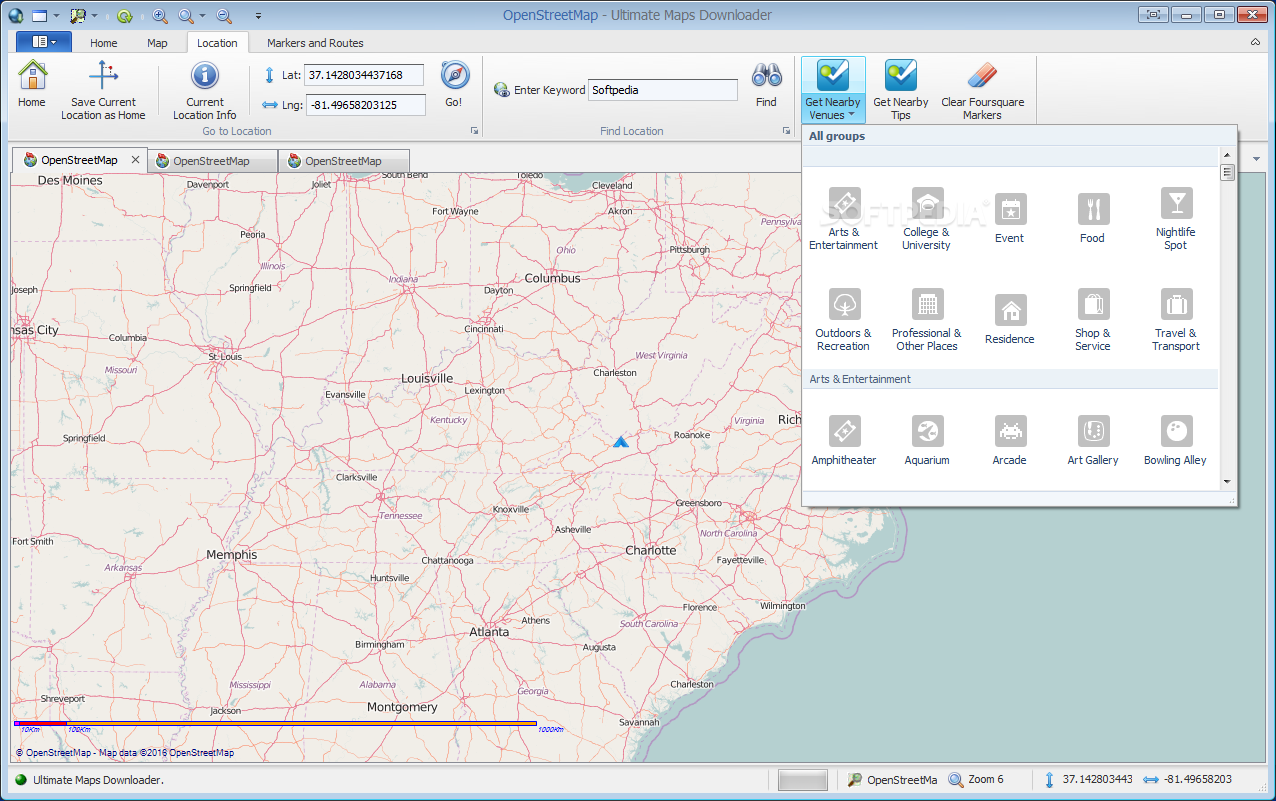The width and height of the screenshot is (1276, 801).
Task: Choose the Bowling Alley venue category
Action: point(1176,441)
